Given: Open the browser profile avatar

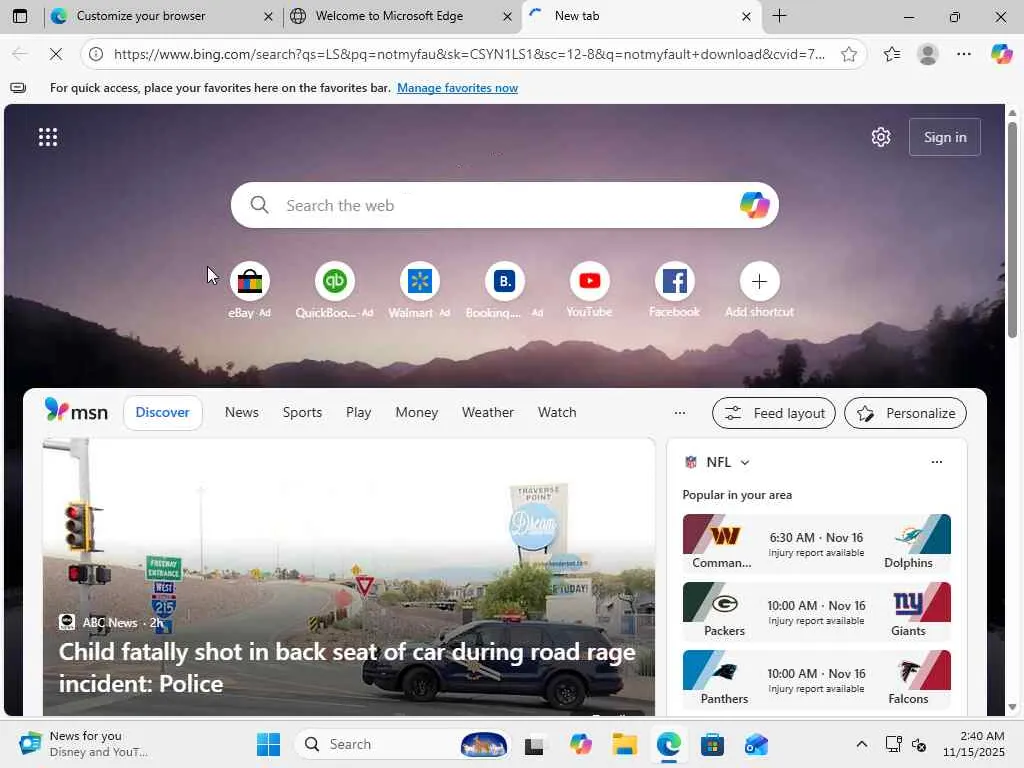Looking at the screenshot, I should (927, 54).
